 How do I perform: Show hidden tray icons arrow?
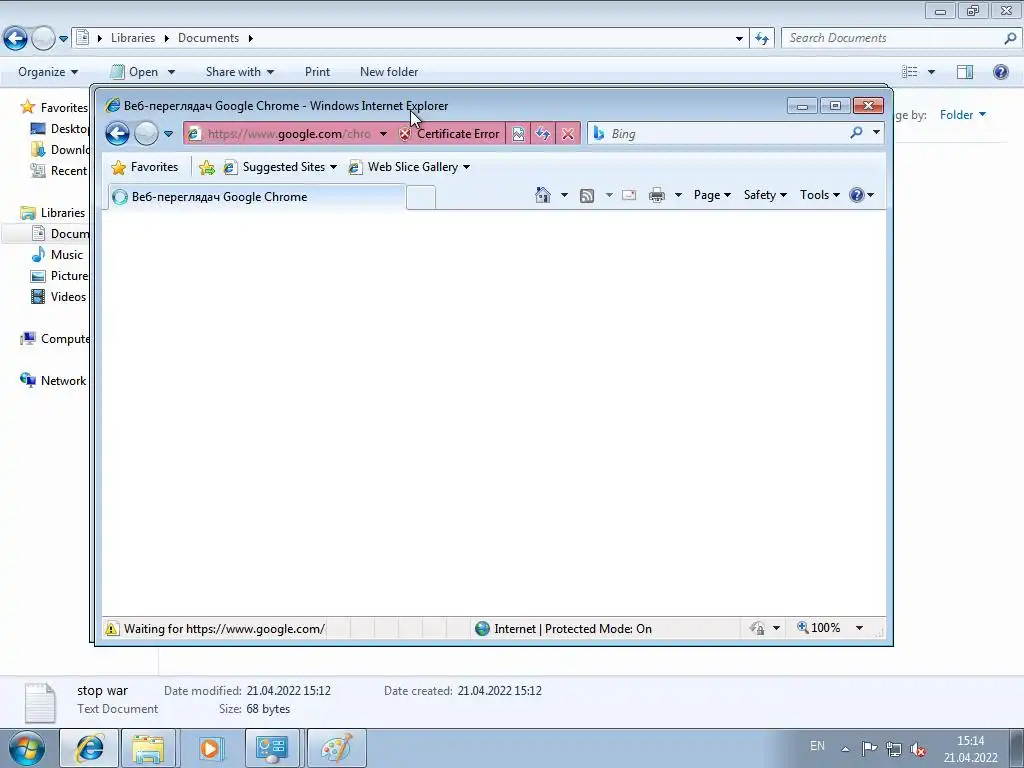pos(845,749)
